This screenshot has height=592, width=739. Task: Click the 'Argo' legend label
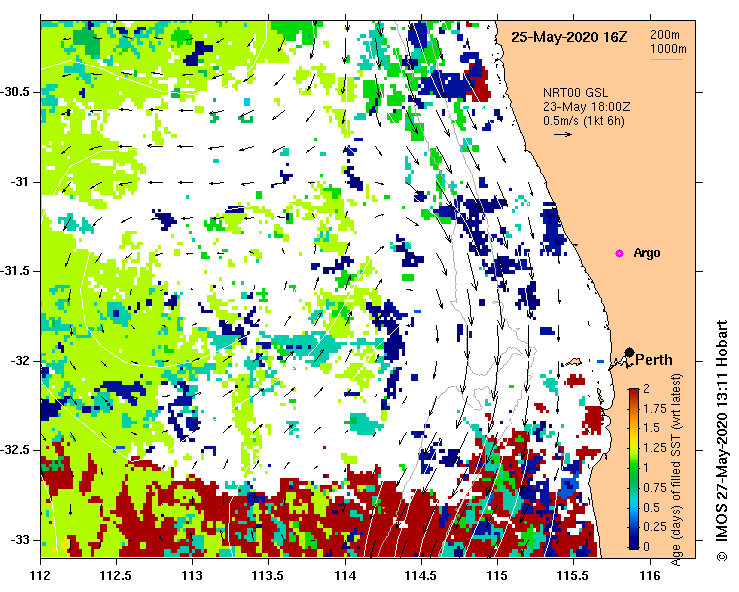click(647, 253)
